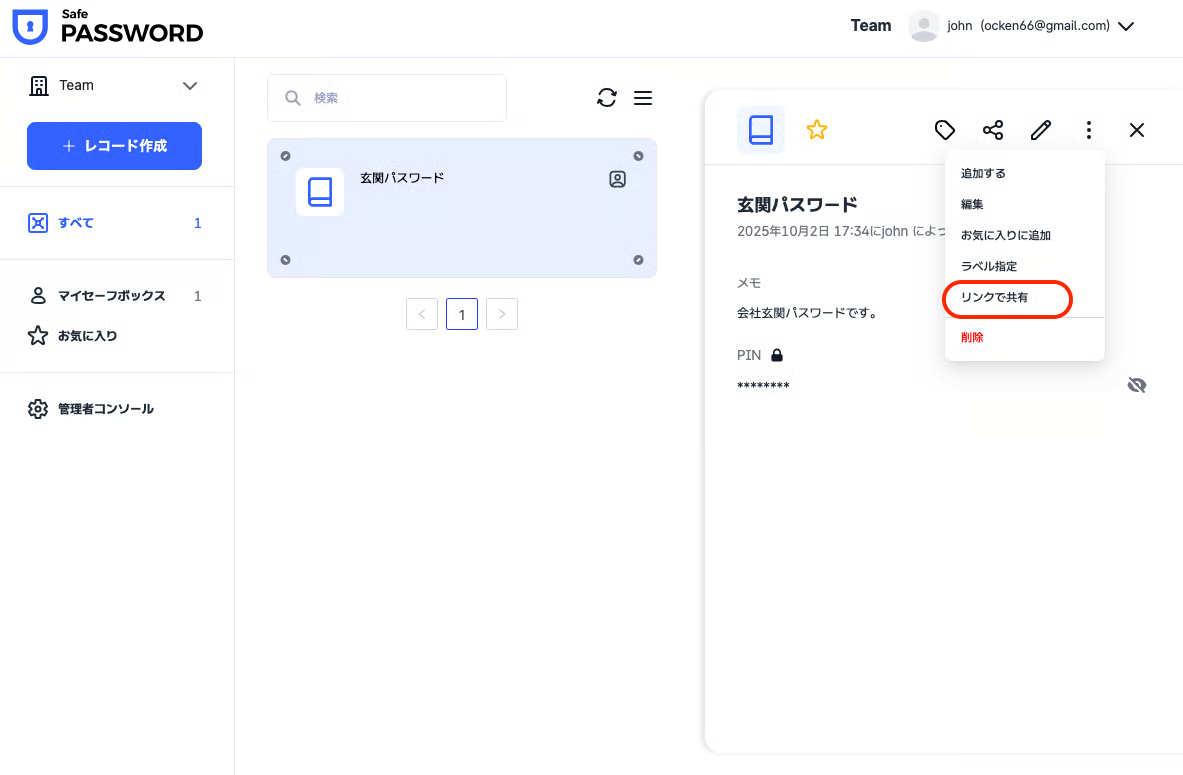This screenshot has height=775, width=1183.
Task: Toggle the star favorite on record
Action: point(817,130)
